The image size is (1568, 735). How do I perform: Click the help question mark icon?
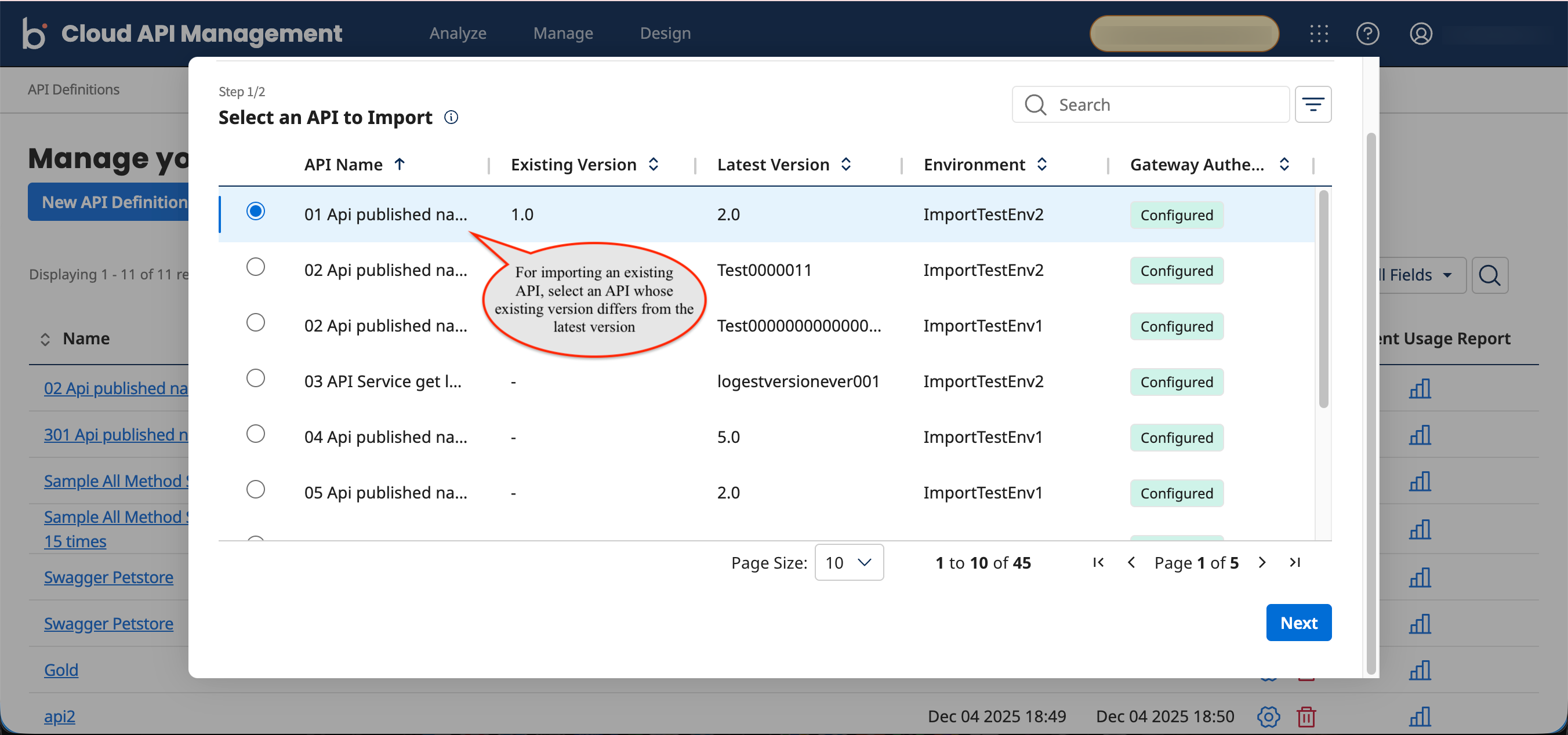(x=1367, y=34)
